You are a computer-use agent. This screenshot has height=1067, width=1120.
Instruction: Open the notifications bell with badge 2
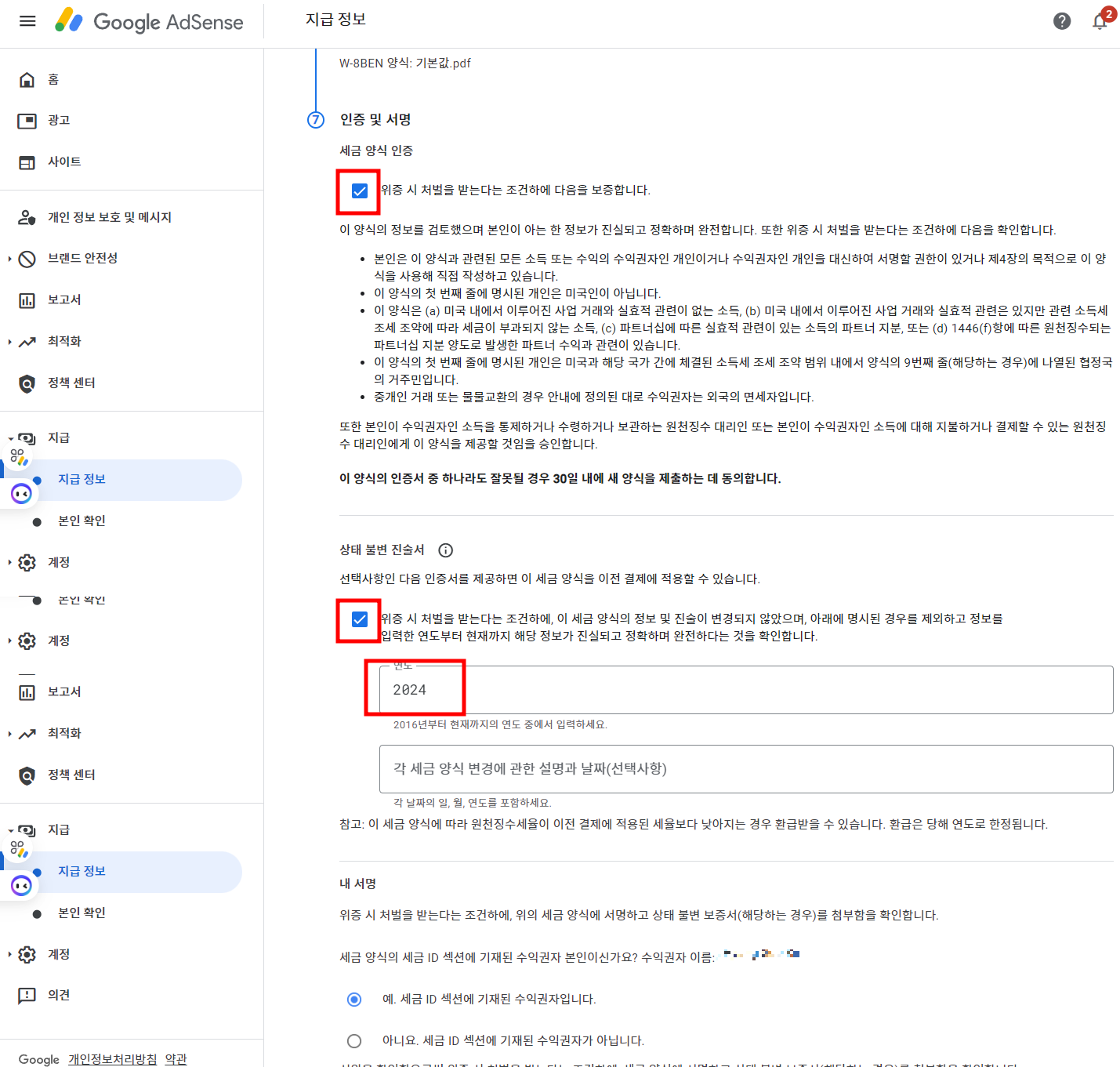(x=1100, y=21)
